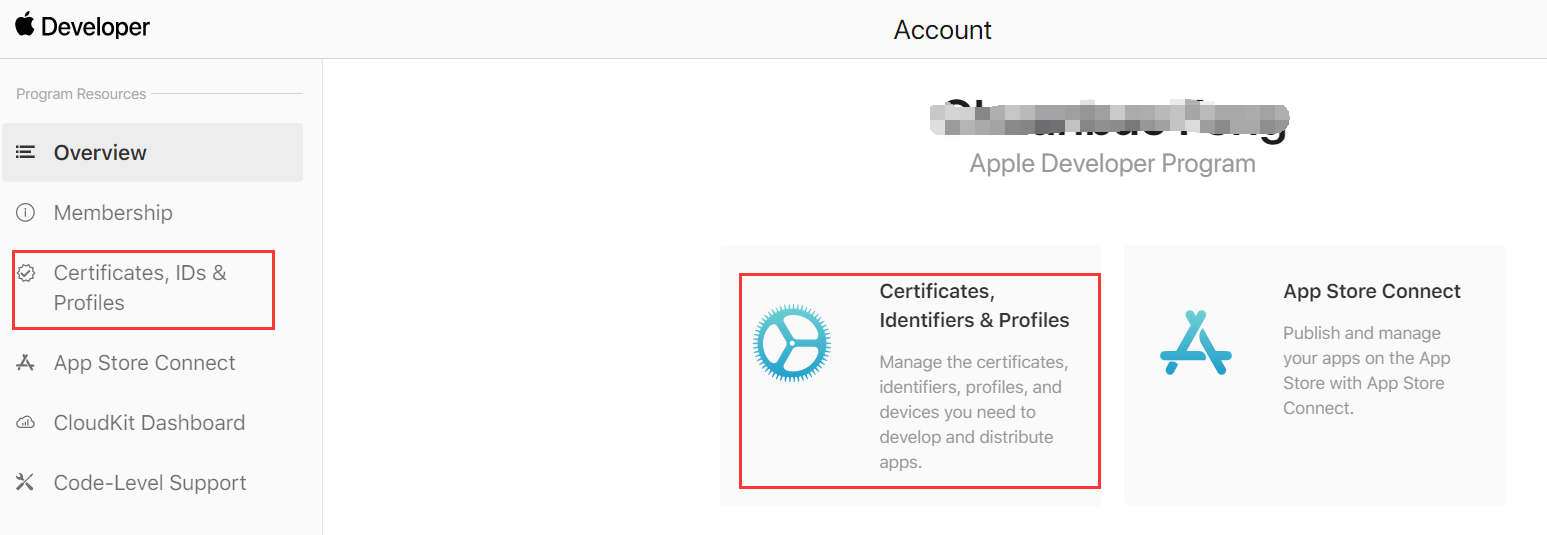Screen dimensions: 1547x535
Task: Open App Store Connect card title
Action: 1372,291
